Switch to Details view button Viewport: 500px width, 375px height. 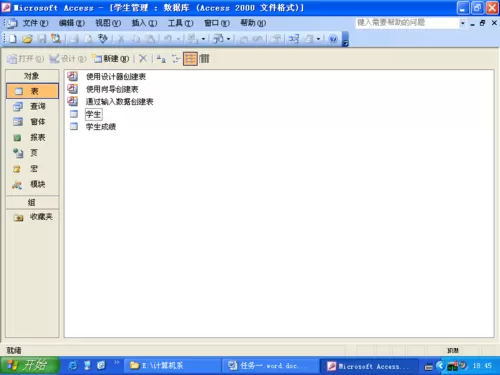tap(204, 59)
